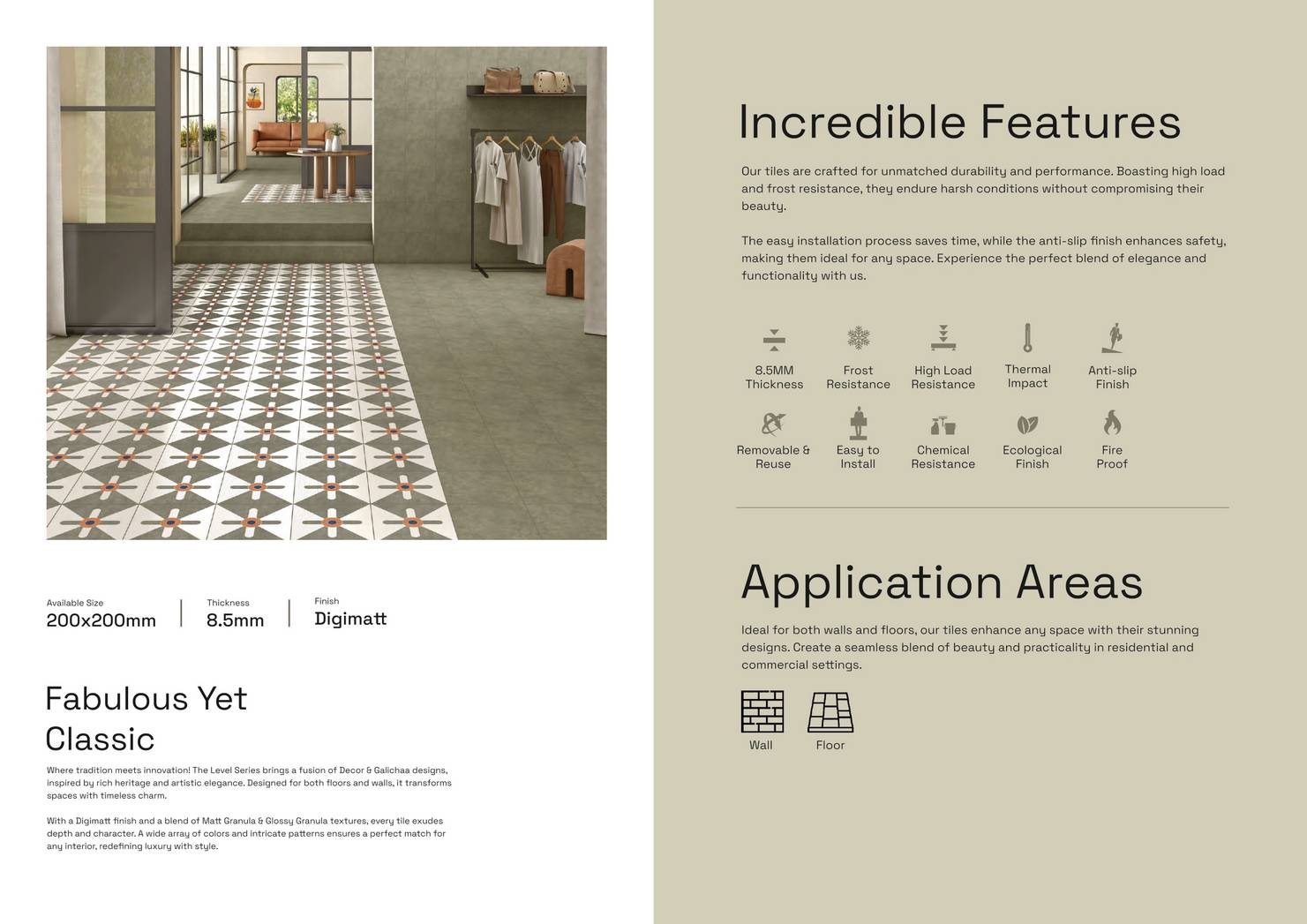Click the Ecological Finish leaf icon

(1027, 424)
